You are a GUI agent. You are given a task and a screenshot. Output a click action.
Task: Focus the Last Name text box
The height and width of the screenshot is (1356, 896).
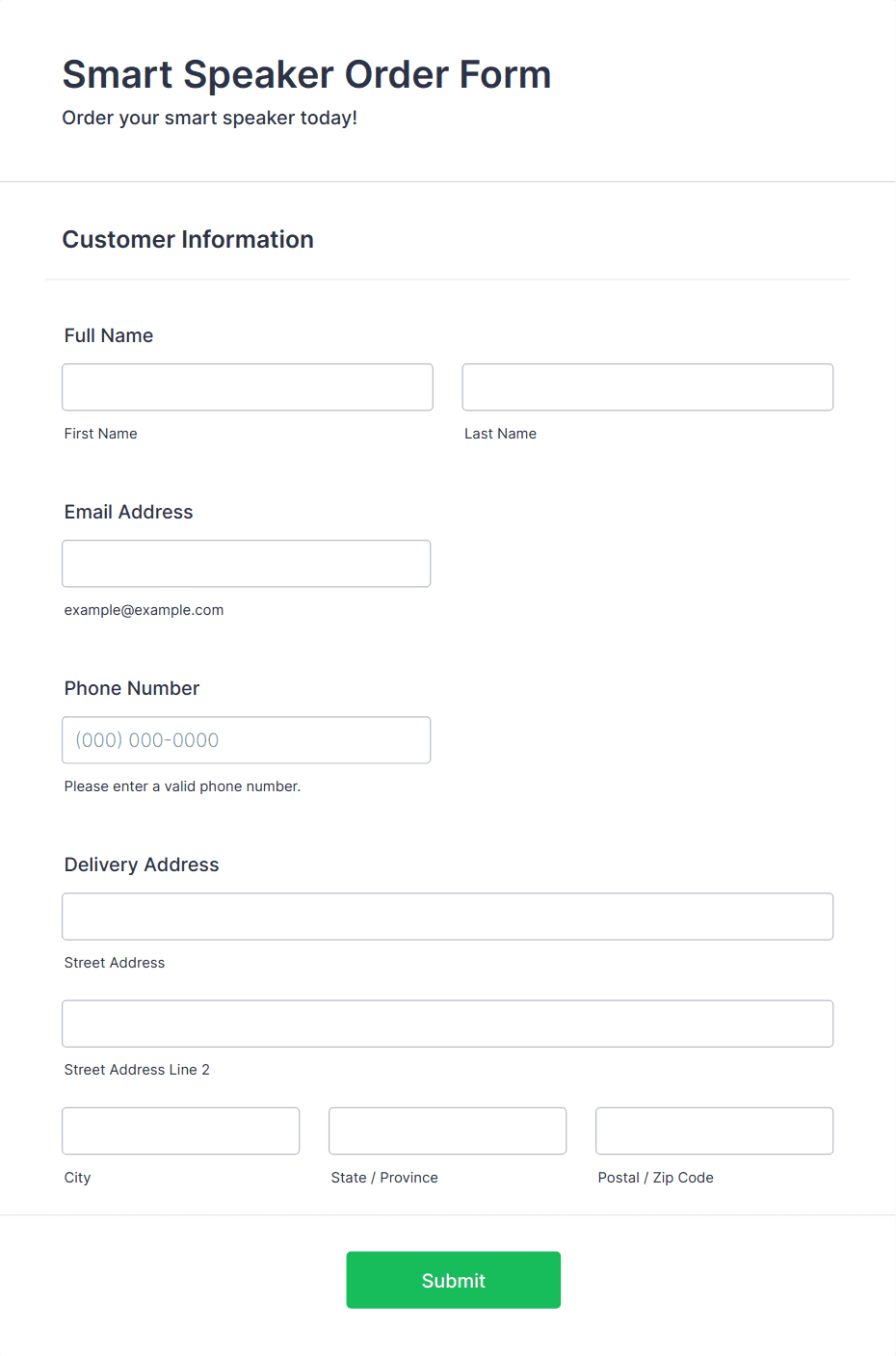(x=647, y=387)
